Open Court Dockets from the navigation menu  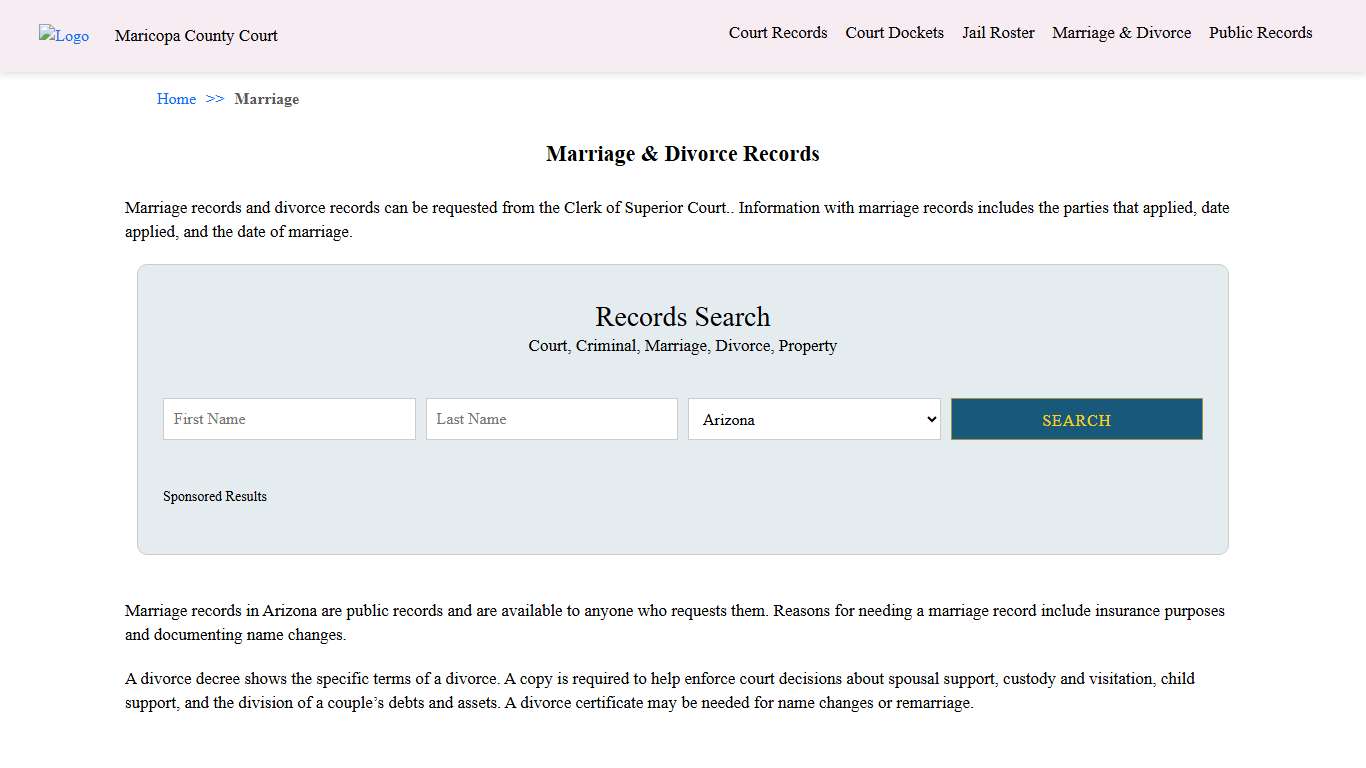(x=894, y=32)
